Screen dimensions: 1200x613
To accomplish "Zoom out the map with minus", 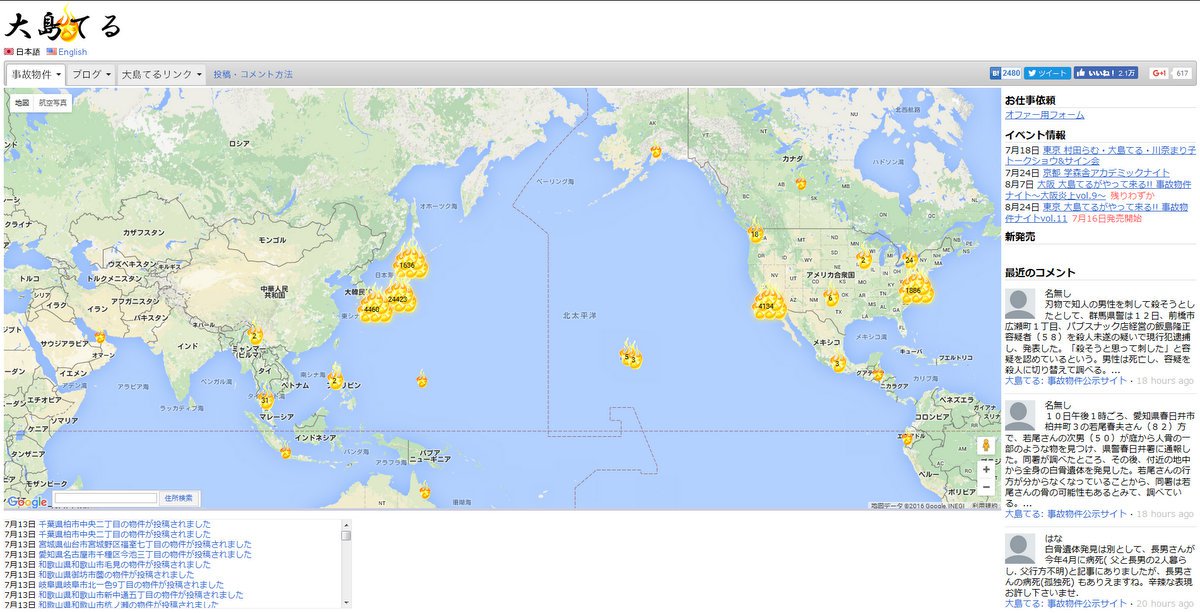I will (986, 486).
